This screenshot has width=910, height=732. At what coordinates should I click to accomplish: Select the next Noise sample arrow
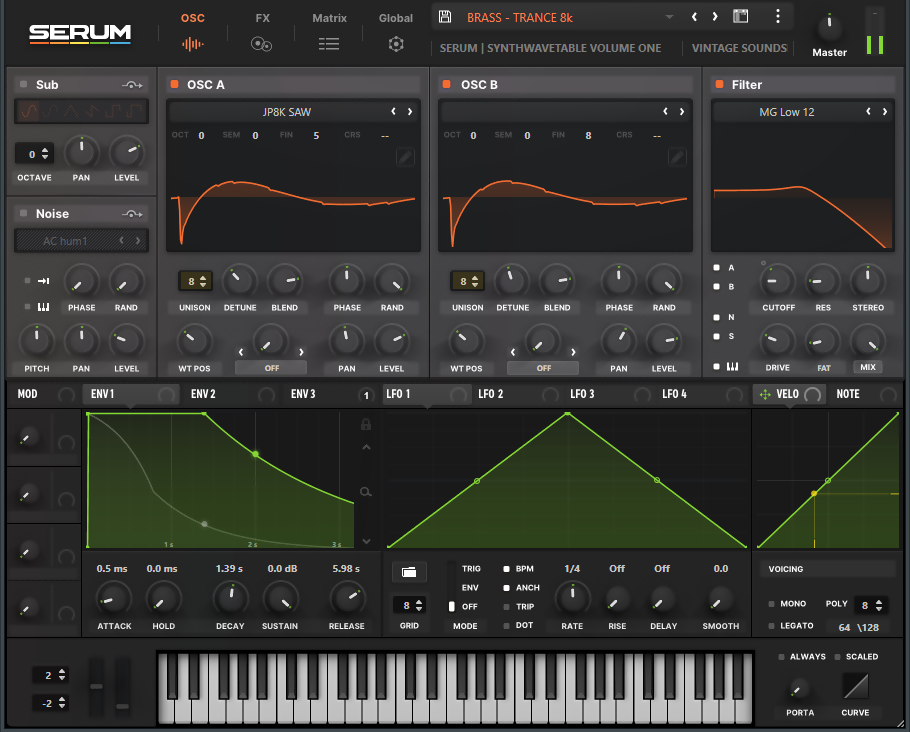point(138,240)
